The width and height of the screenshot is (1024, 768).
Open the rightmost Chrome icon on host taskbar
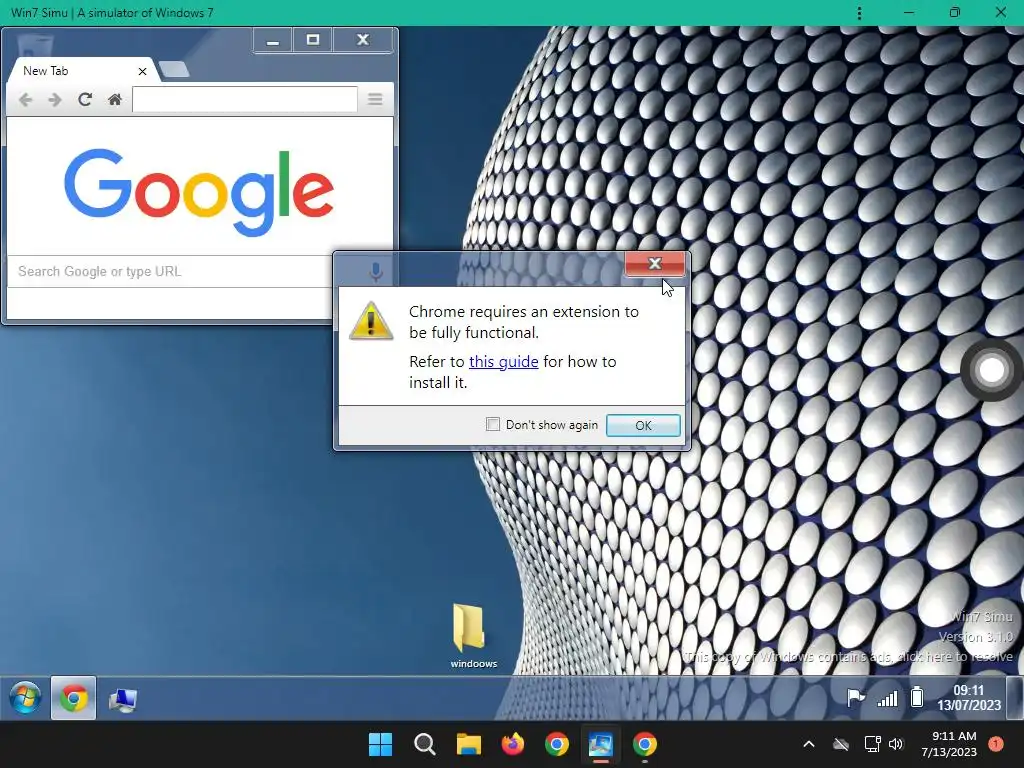click(645, 744)
